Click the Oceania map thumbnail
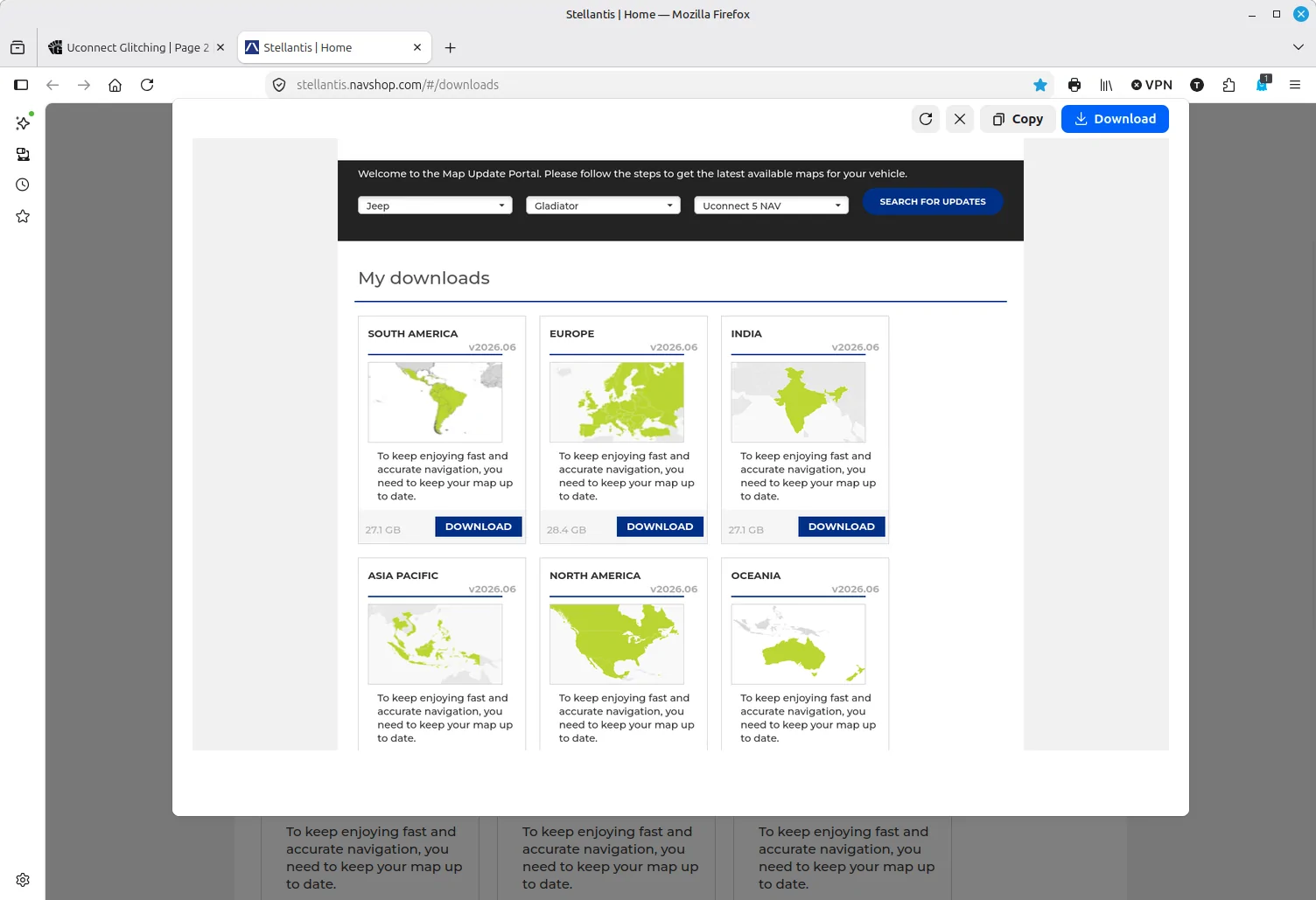Screen dimensions: 1316x900 pyautogui.click(x=798, y=644)
